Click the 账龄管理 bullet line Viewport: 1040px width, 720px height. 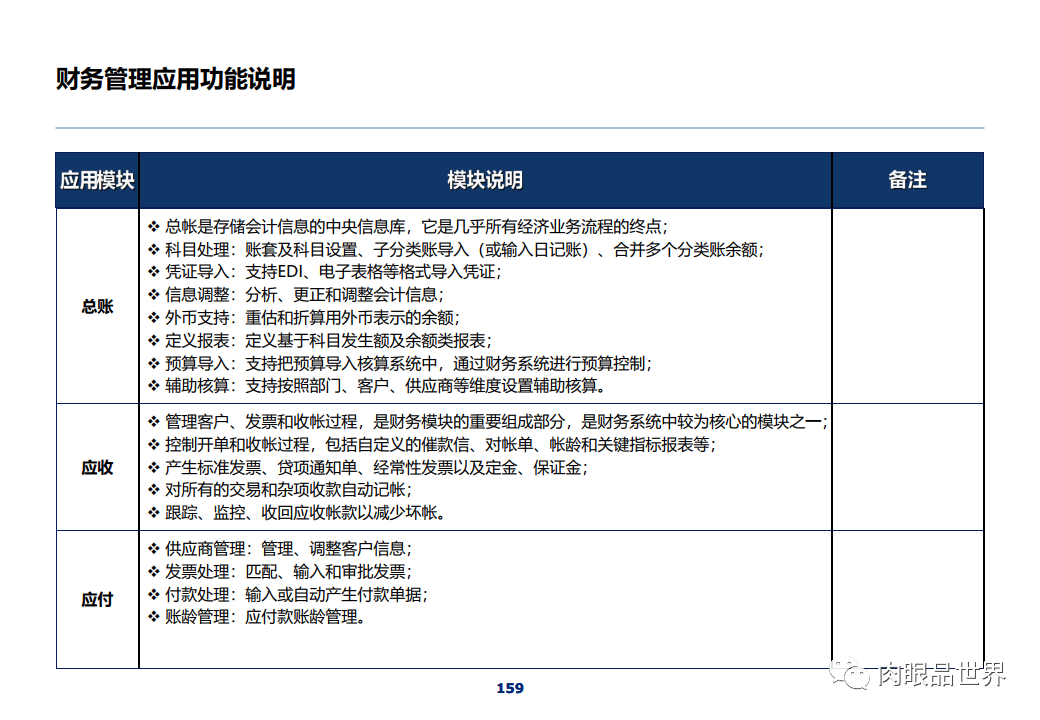click(256, 617)
